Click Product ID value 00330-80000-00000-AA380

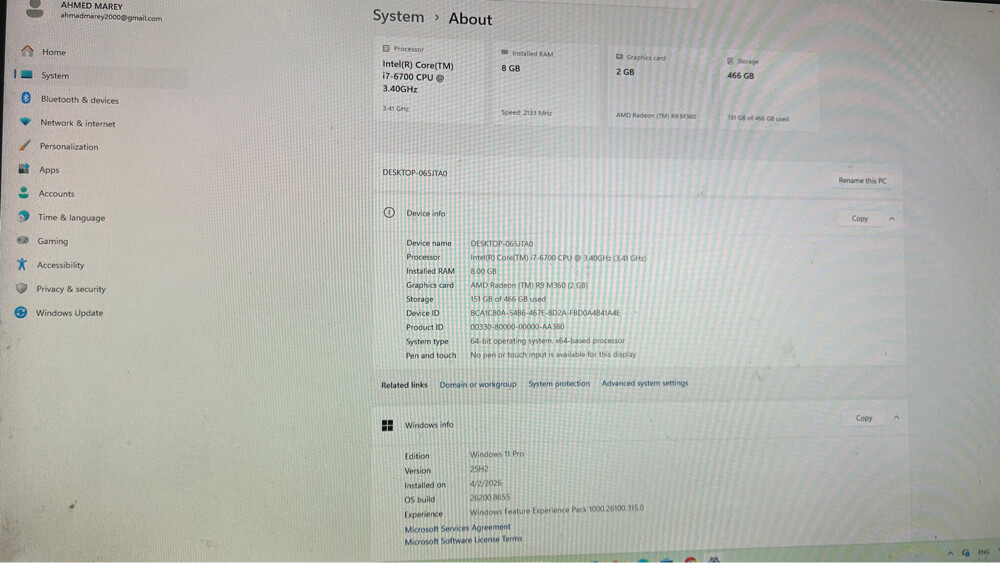click(517, 326)
